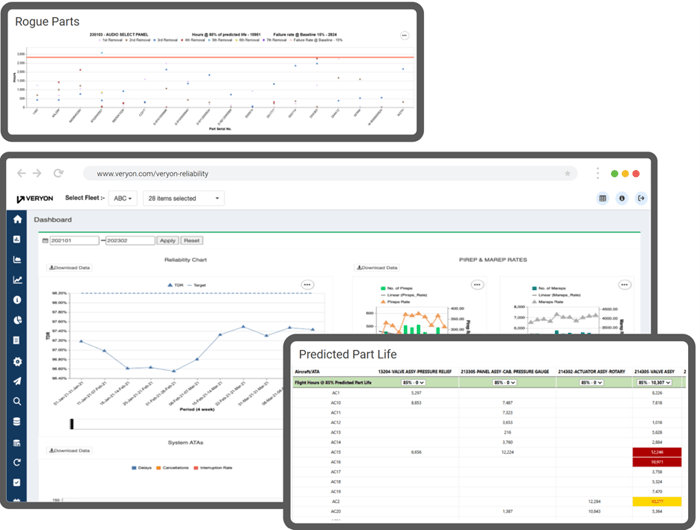Reload the page with browser refresh icon
The height and width of the screenshot is (530, 700).
point(58,173)
